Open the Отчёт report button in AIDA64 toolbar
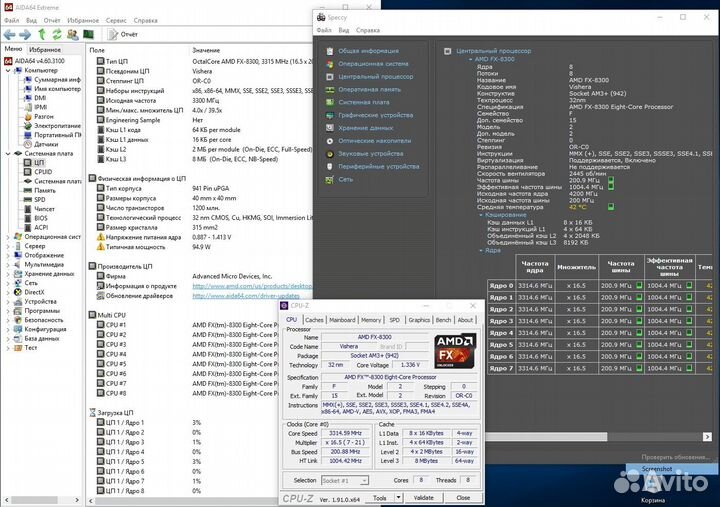The width and height of the screenshot is (720, 507). (123, 34)
